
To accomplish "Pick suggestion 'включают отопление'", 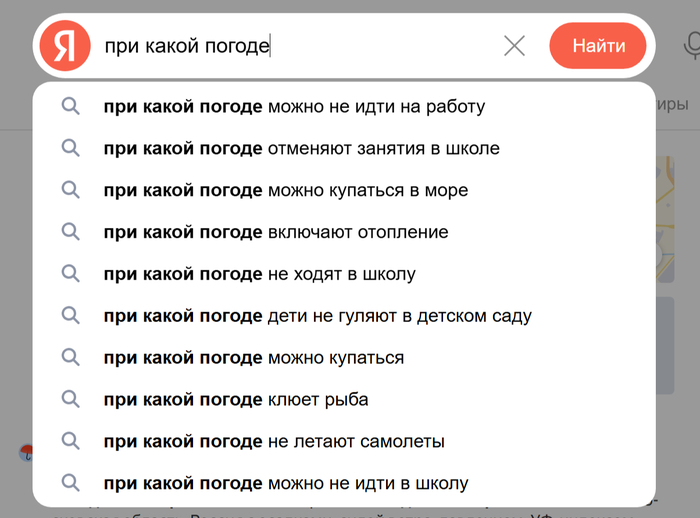I will click(276, 232).
